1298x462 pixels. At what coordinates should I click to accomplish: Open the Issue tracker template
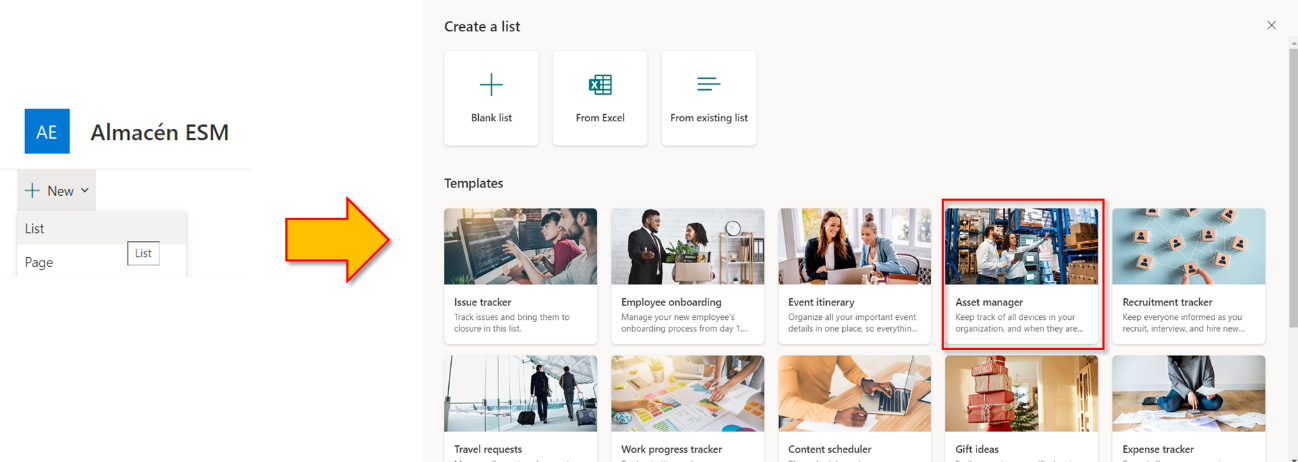tap(520, 276)
